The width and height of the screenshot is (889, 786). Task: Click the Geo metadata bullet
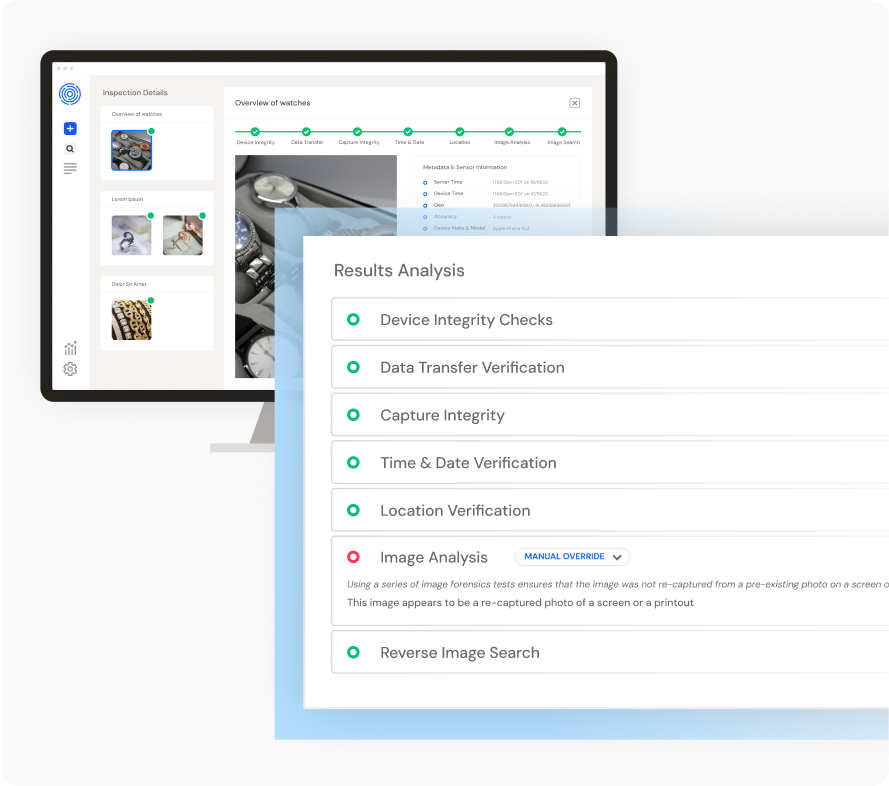(425, 205)
